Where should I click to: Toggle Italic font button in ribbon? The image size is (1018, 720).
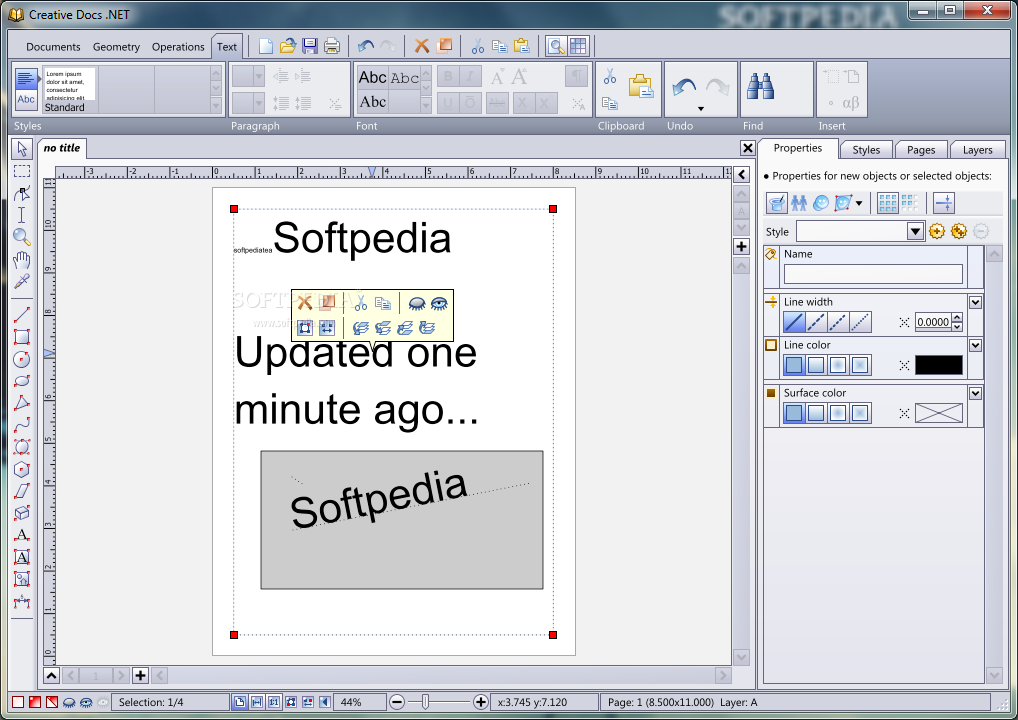(470, 77)
